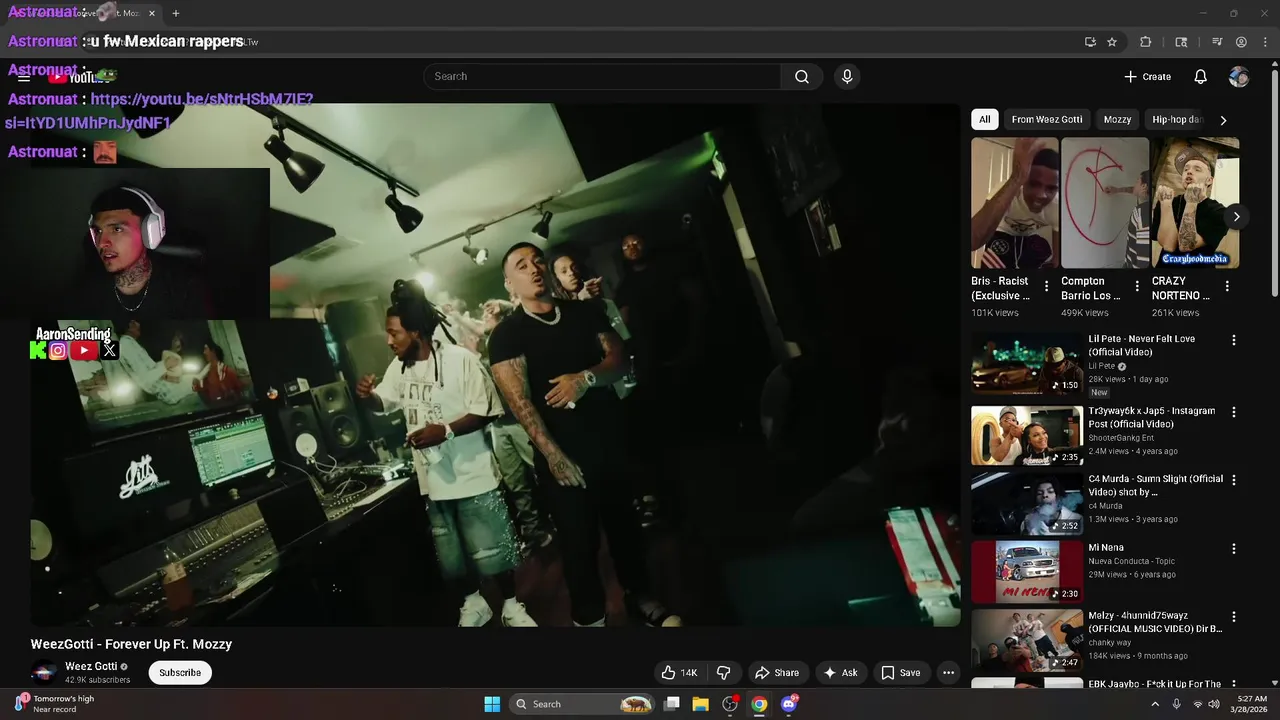
Task: Open Tr3yway6k x Jap5 Instagram Post title
Action: click(1152, 417)
